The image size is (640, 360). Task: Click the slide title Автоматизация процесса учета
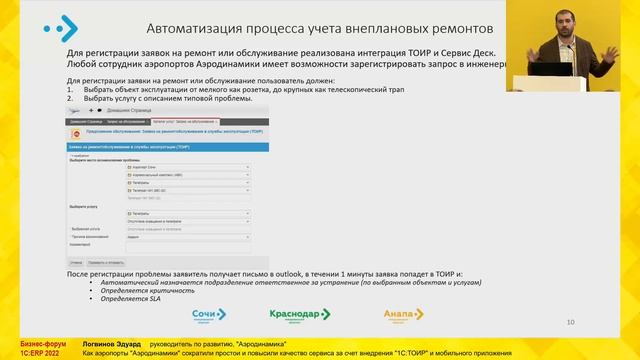click(x=320, y=29)
